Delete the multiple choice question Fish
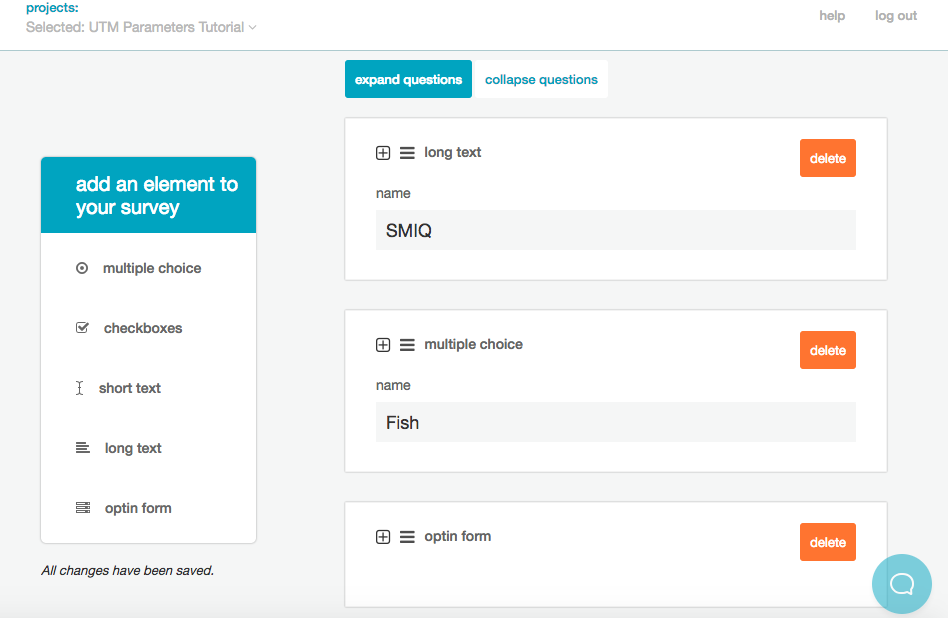Viewport: 948px width, 618px height. point(827,350)
